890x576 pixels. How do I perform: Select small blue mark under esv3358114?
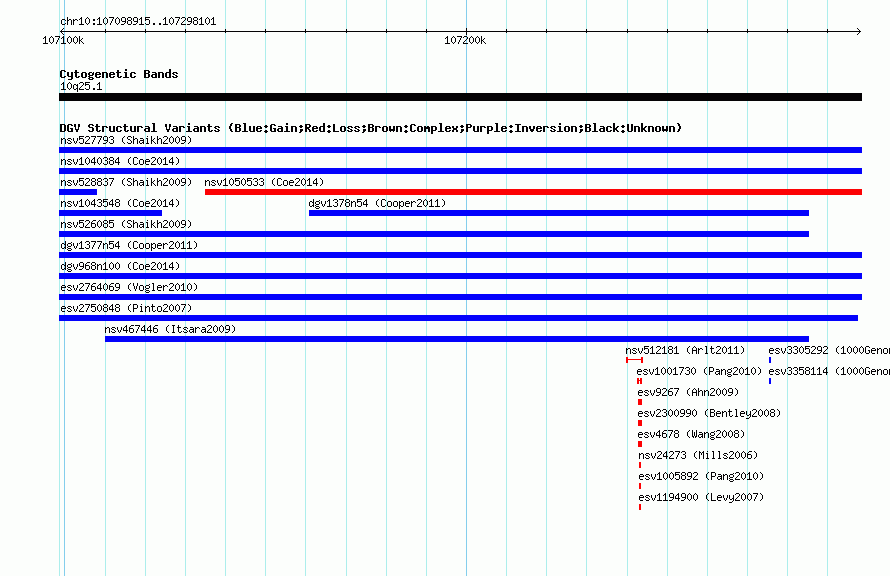tap(770, 381)
